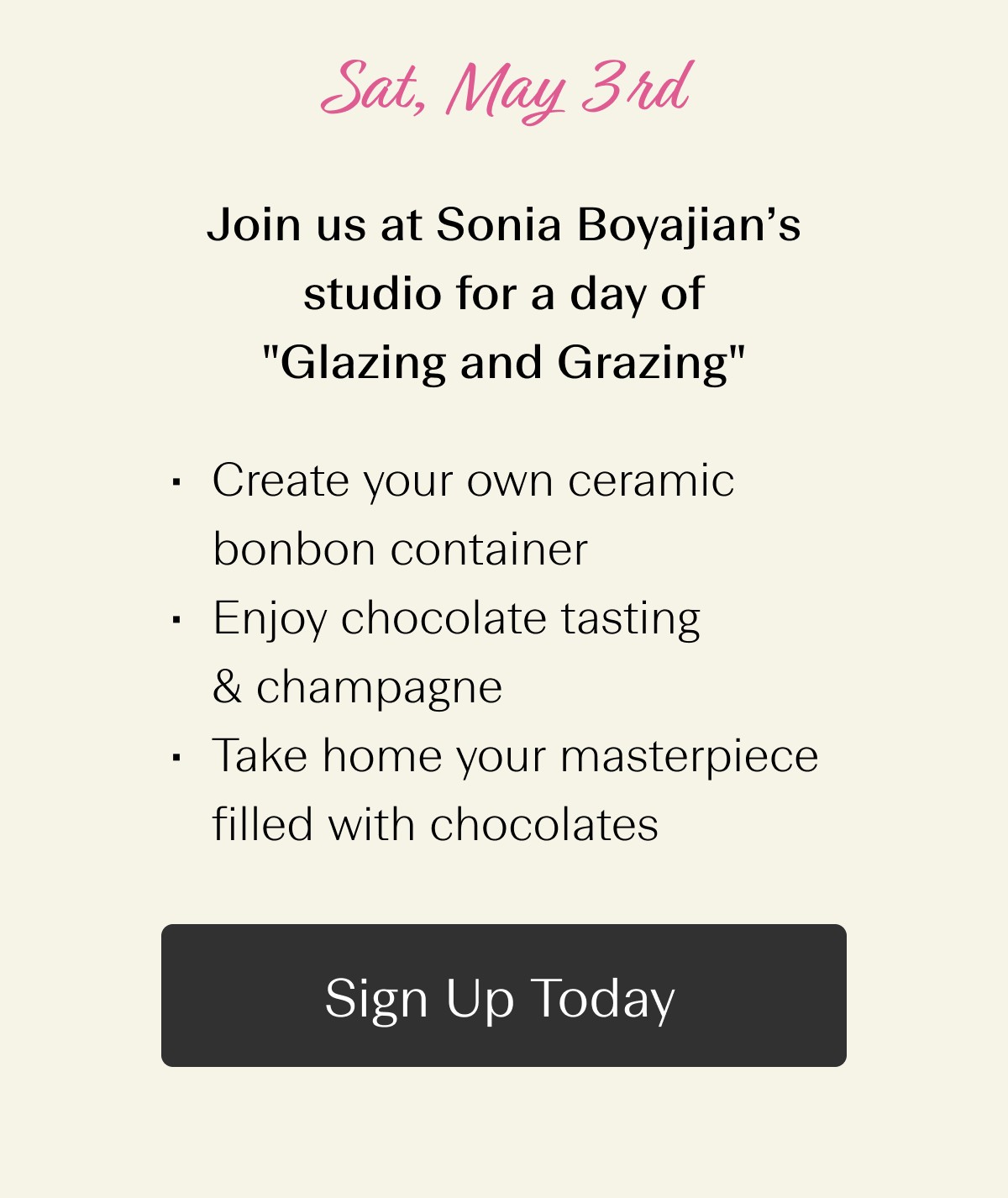
Task: Click the bullet marker before "Create your own"
Action: [176, 482]
